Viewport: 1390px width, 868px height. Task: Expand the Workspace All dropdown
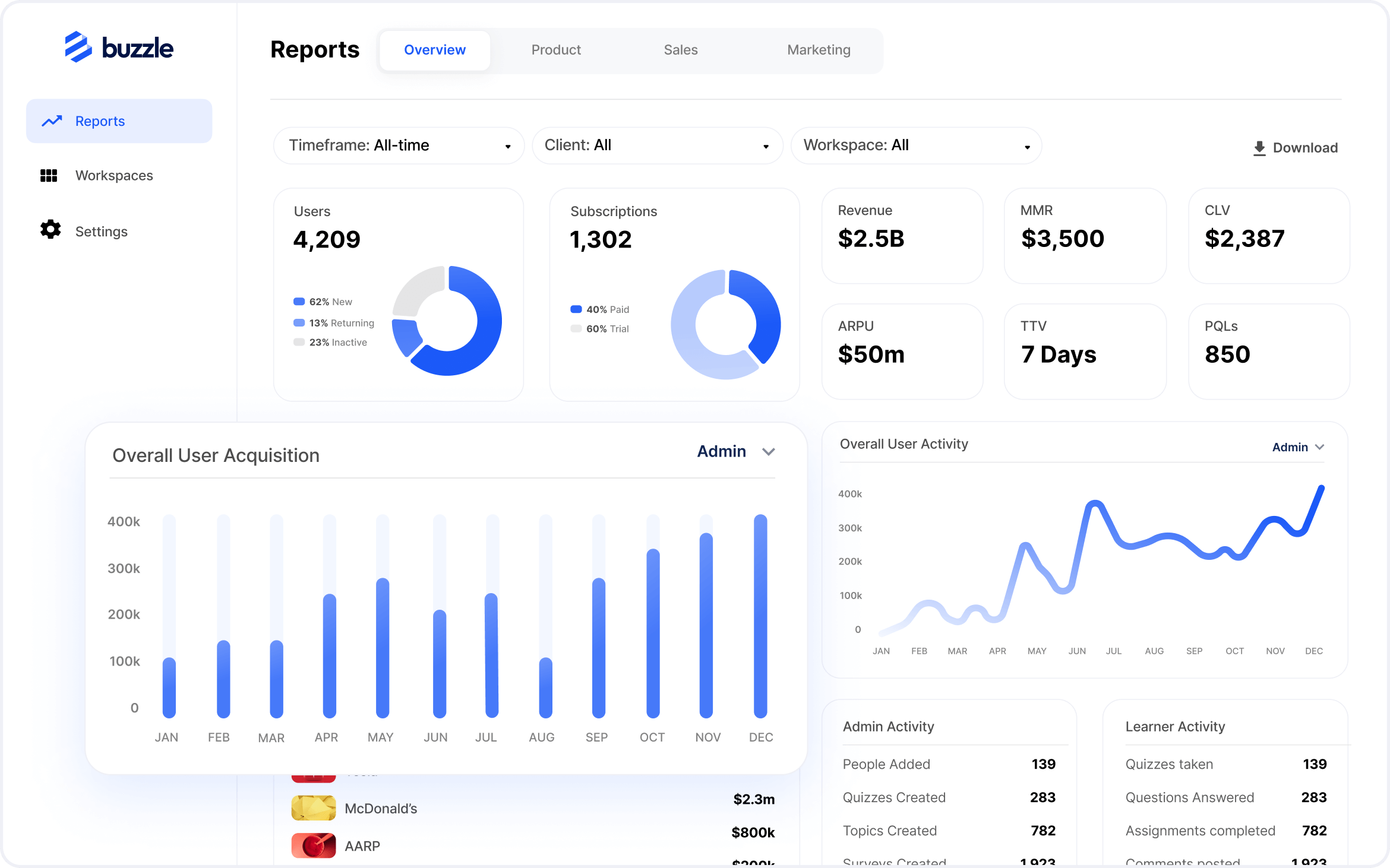coord(916,145)
